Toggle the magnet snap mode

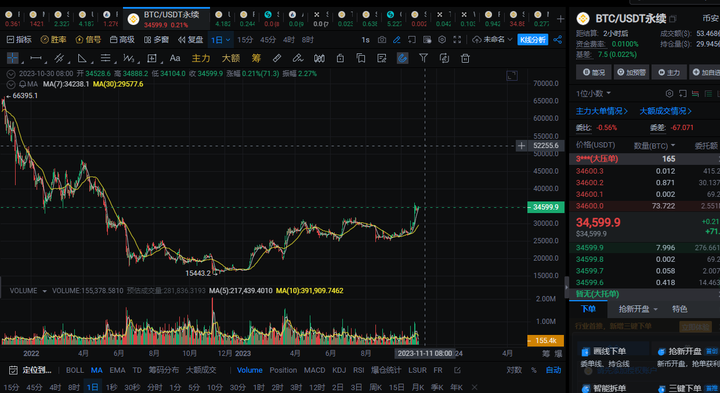tap(402, 58)
